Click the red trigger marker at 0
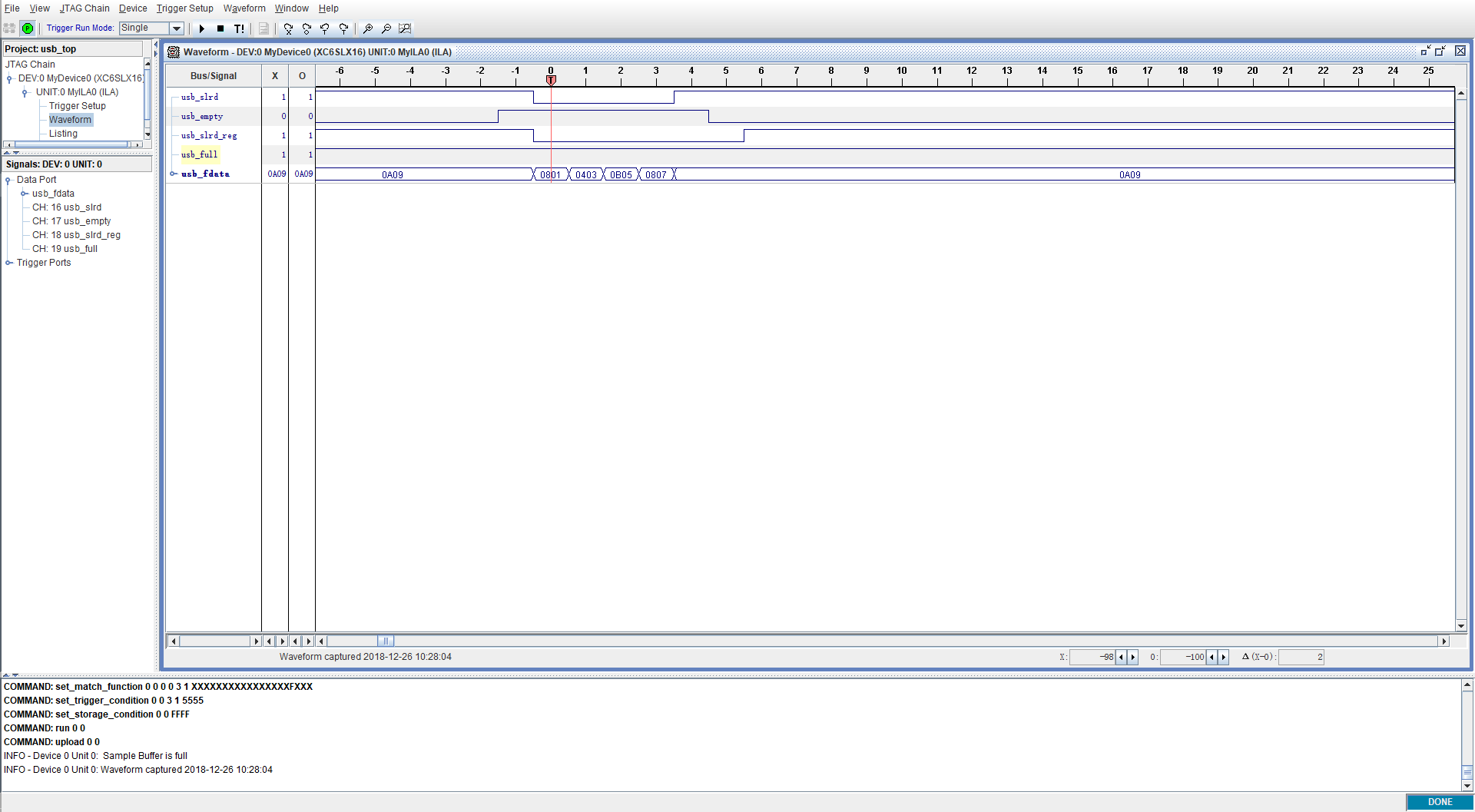This screenshot has width=1475, height=812. click(x=551, y=80)
